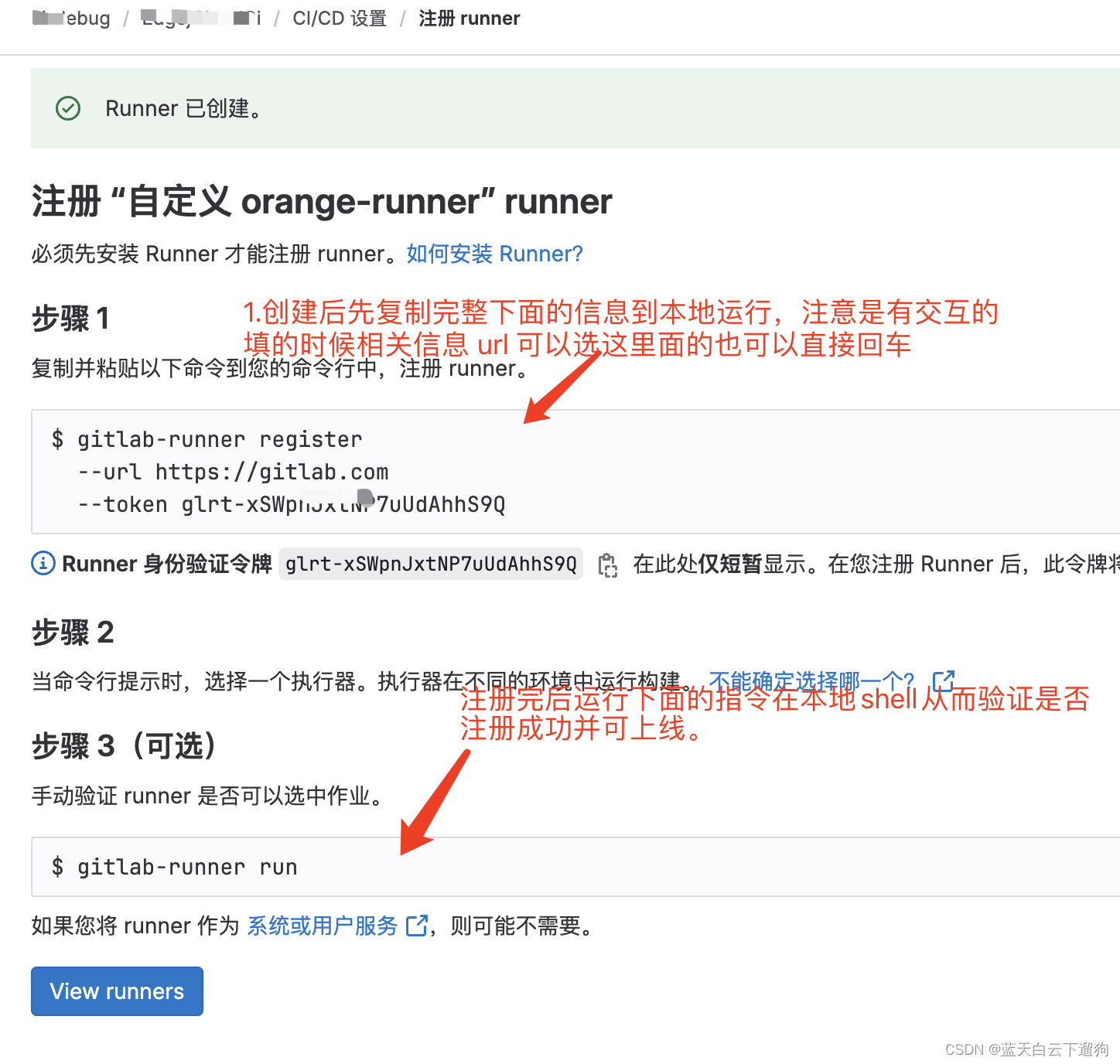The width and height of the screenshot is (1120, 1064).
Task: Click the page title 注册 “自定义 orange-runner” runner
Action: tap(322, 201)
